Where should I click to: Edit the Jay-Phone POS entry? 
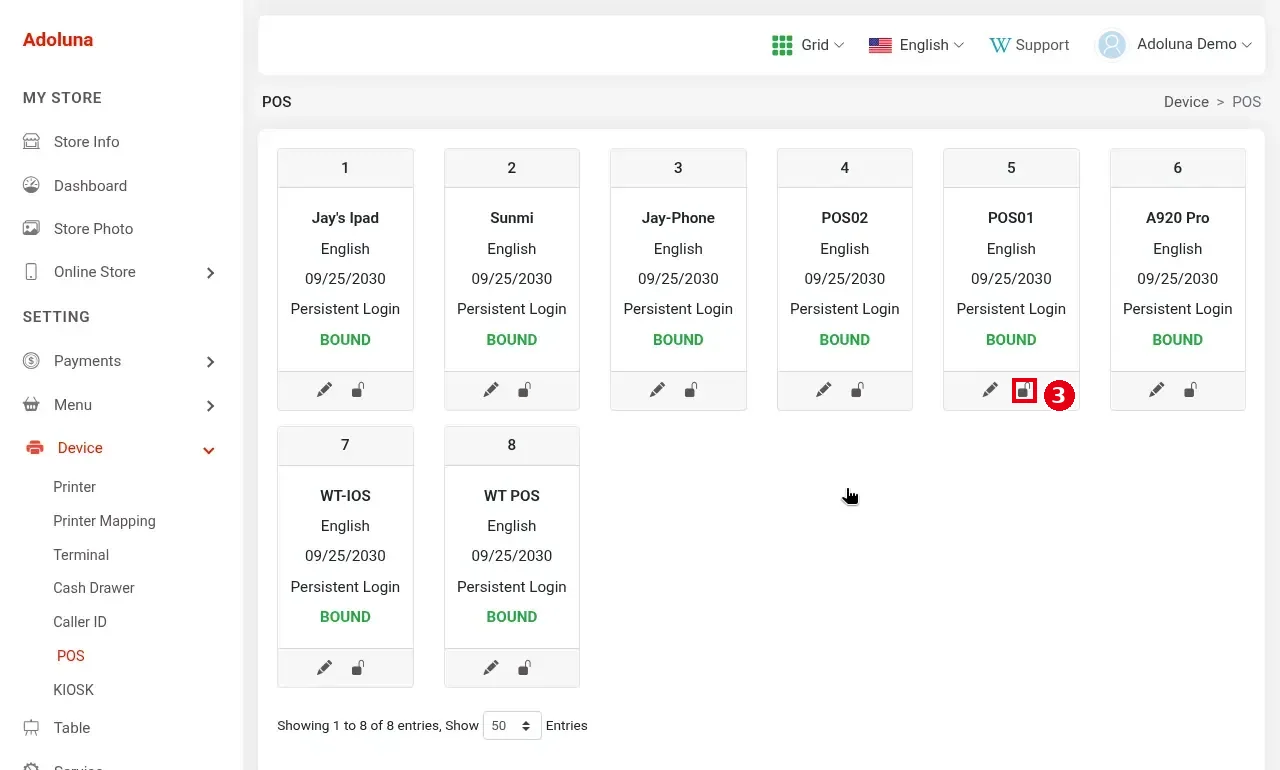pyautogui.click(x=657, y=390)
